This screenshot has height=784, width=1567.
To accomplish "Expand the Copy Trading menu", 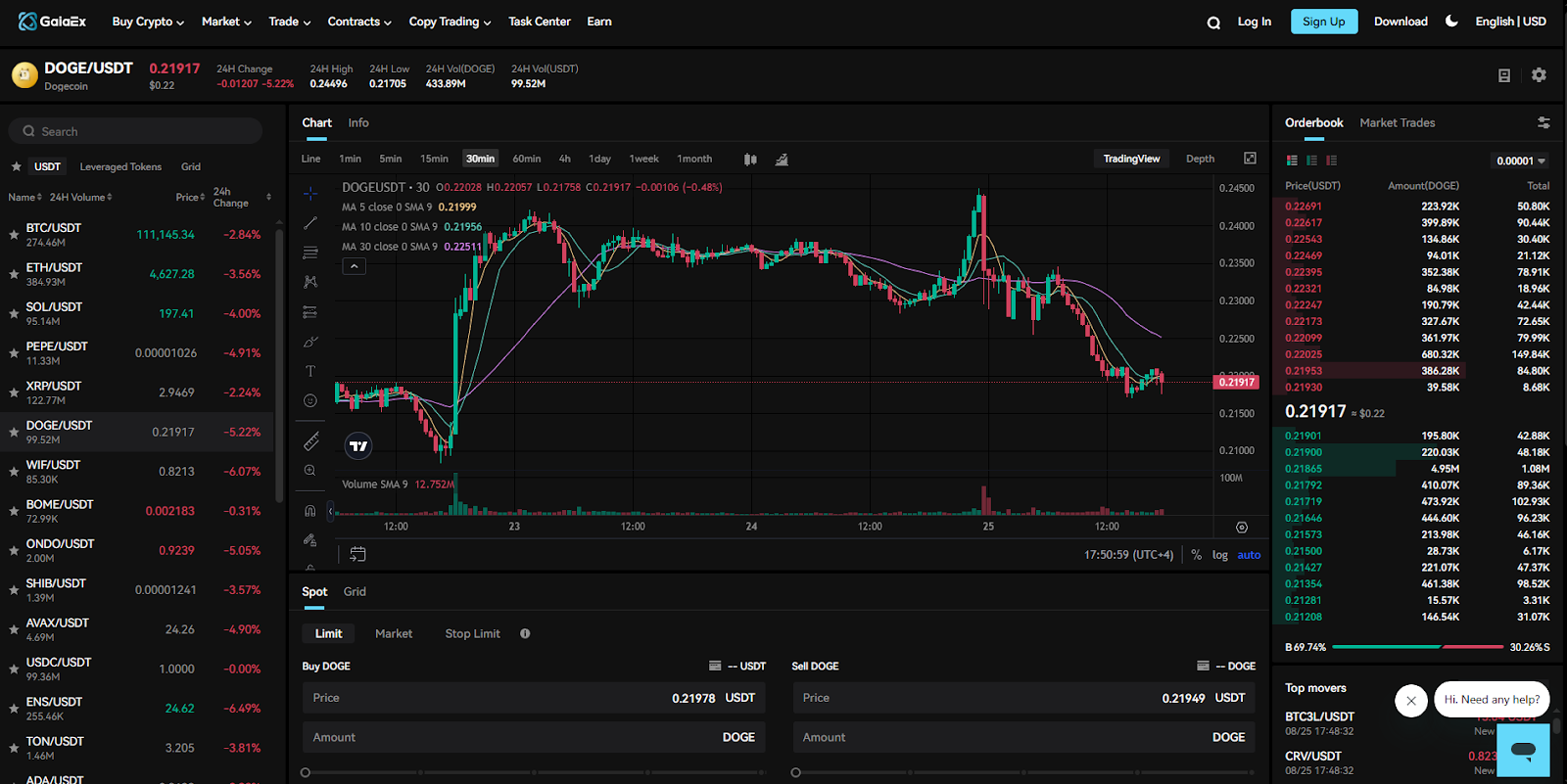I will 450,22.
